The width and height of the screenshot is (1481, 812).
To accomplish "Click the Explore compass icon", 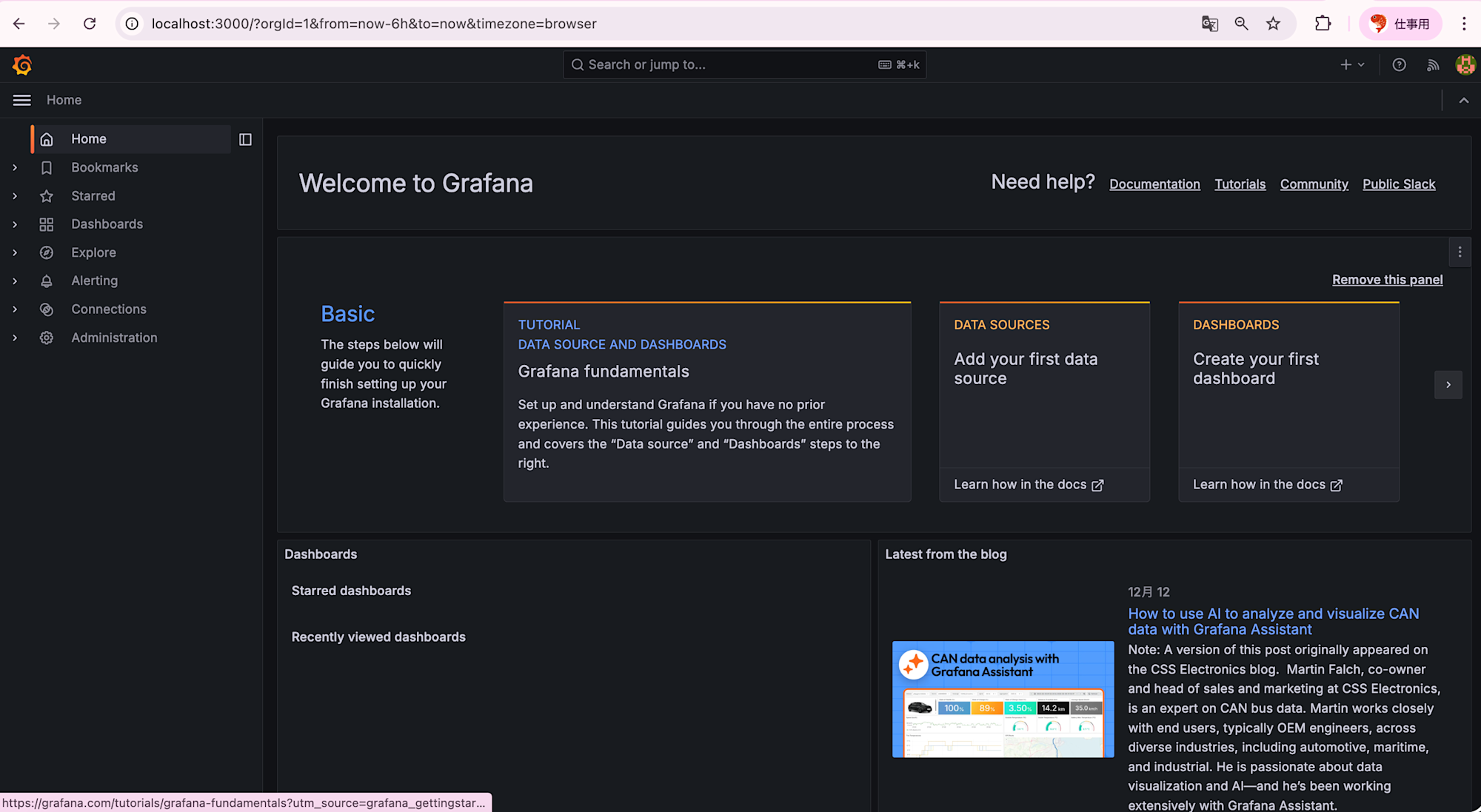I will (47, 252).
